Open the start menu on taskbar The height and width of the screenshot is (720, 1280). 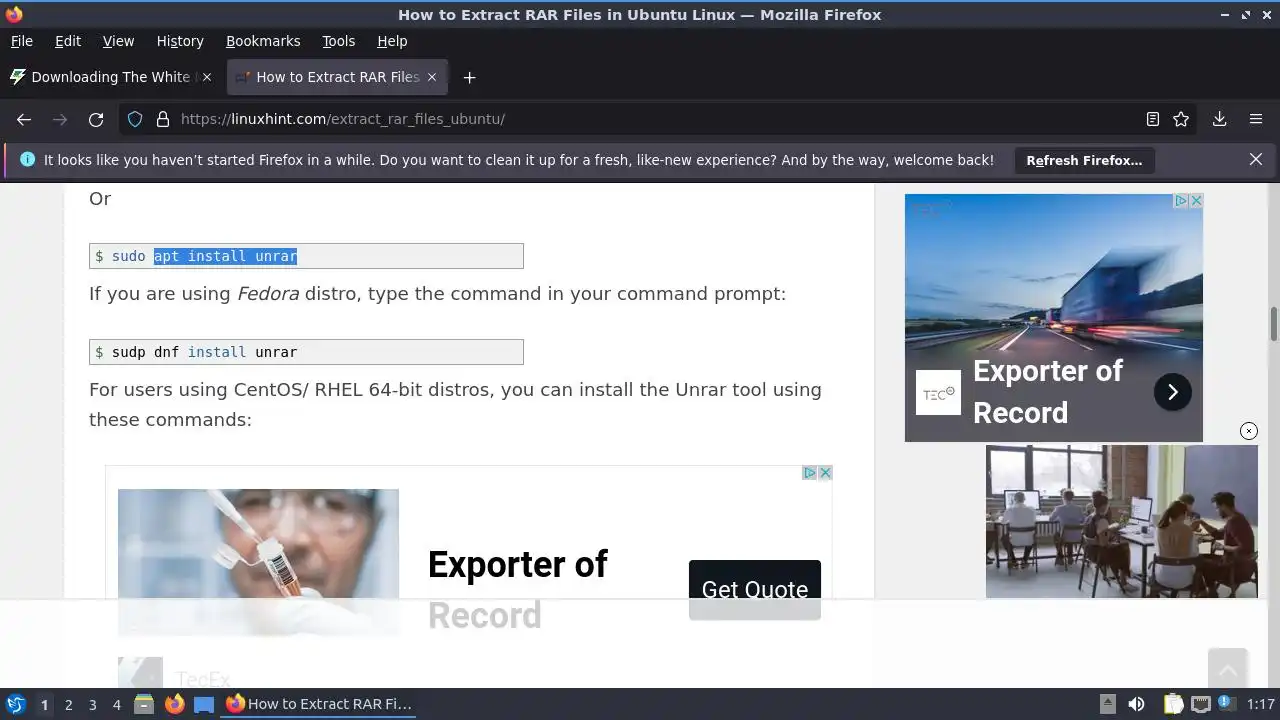[16, 704]
